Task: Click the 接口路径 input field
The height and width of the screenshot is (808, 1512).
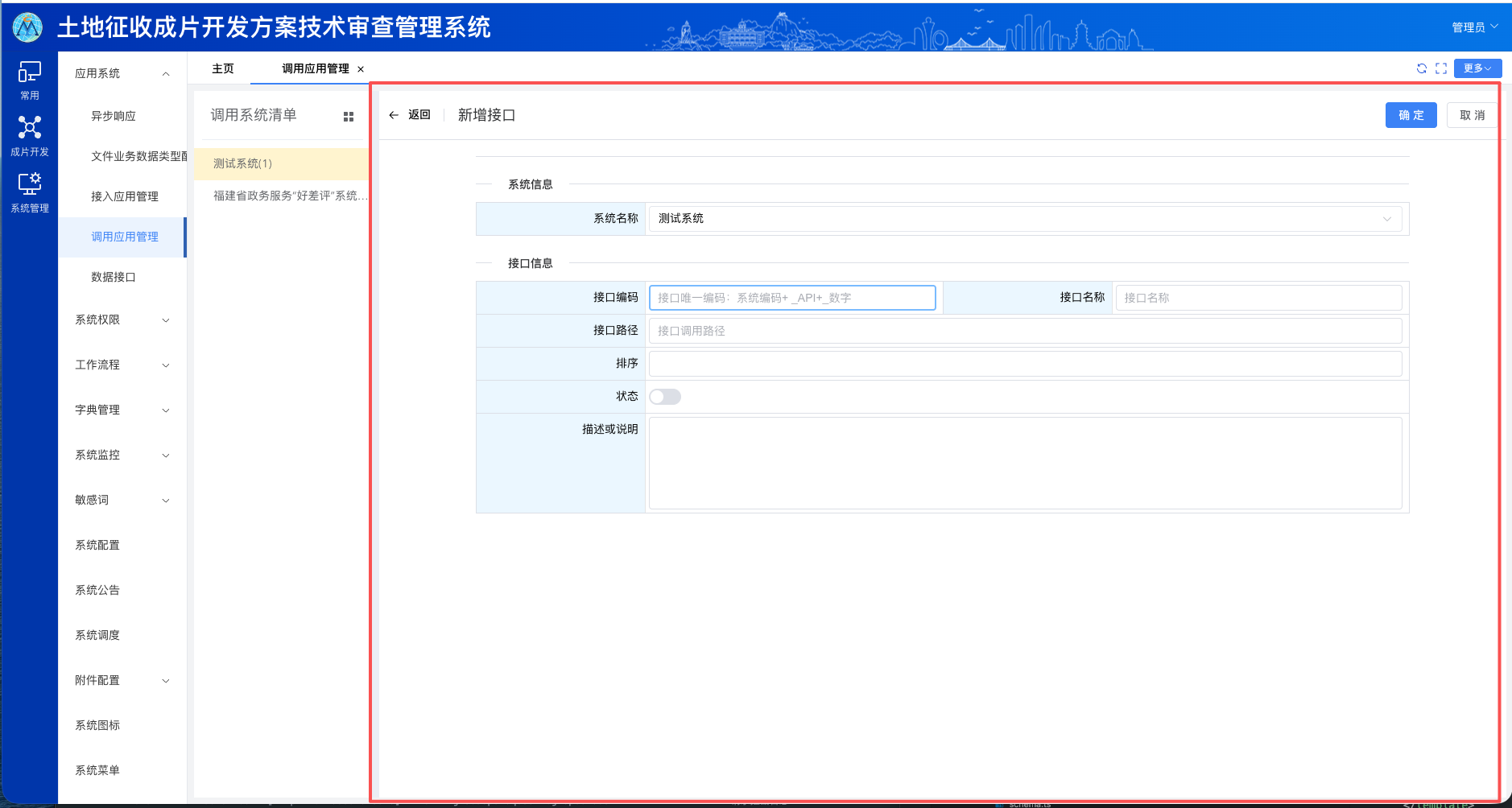Action: click(x=886, y=330)
